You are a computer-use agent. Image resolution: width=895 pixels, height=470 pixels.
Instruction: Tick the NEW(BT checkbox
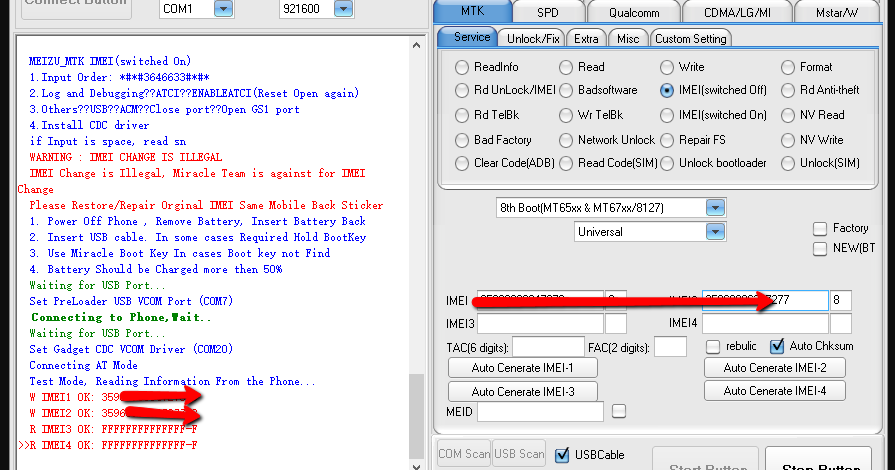(x=820, y=249)
